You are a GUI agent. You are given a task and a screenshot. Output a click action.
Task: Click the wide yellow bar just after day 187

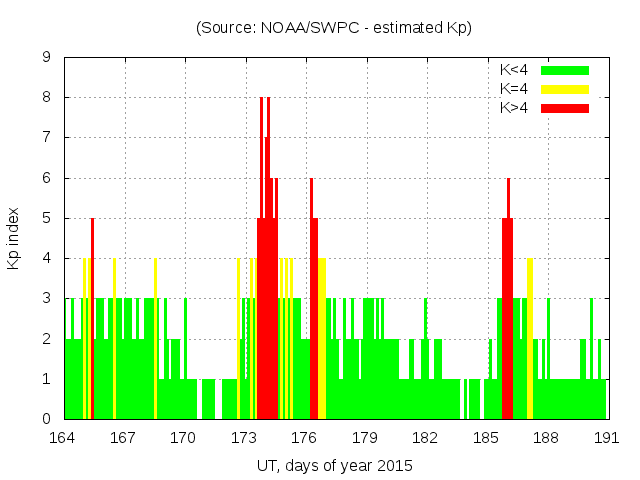coord(530,340)
